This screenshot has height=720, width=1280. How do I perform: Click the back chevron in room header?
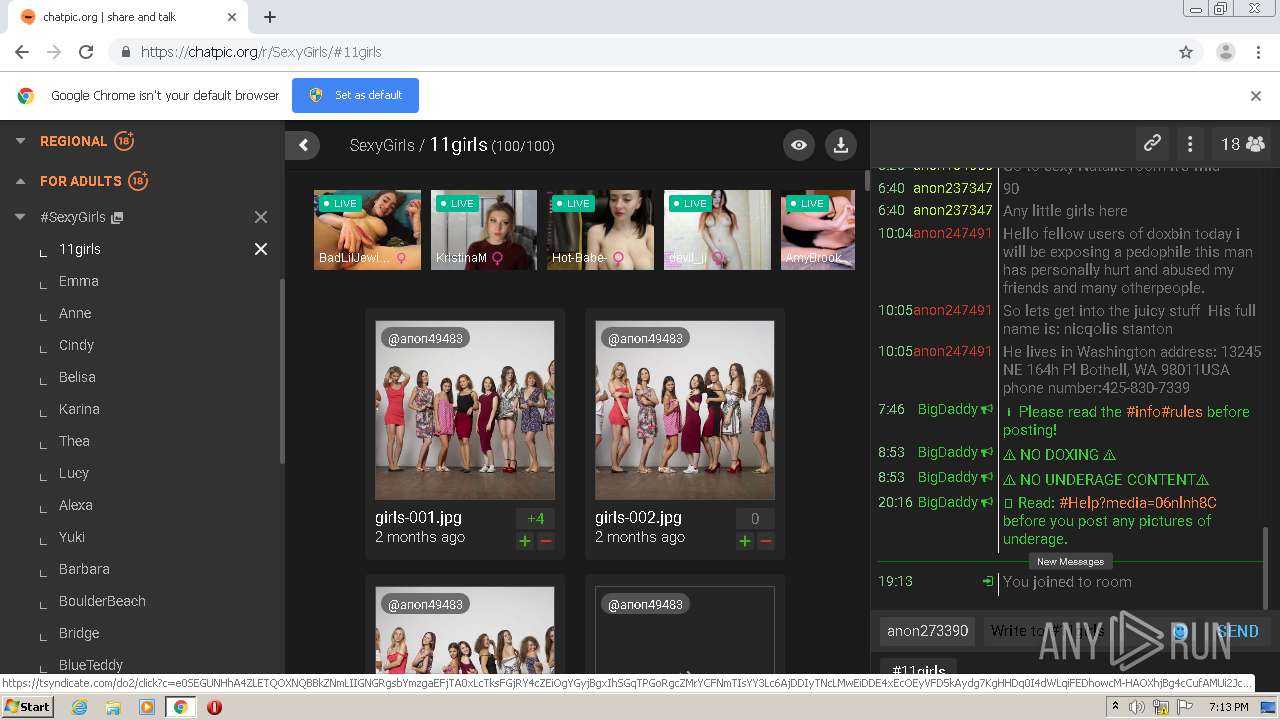pos(303,145)
